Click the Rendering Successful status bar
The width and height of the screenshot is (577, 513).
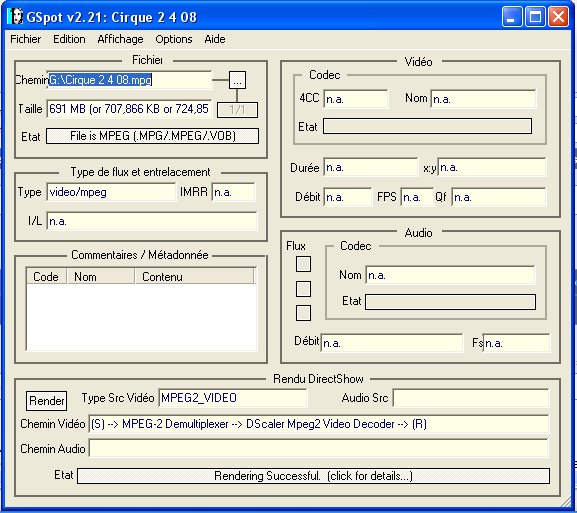(x=314, y=476)
